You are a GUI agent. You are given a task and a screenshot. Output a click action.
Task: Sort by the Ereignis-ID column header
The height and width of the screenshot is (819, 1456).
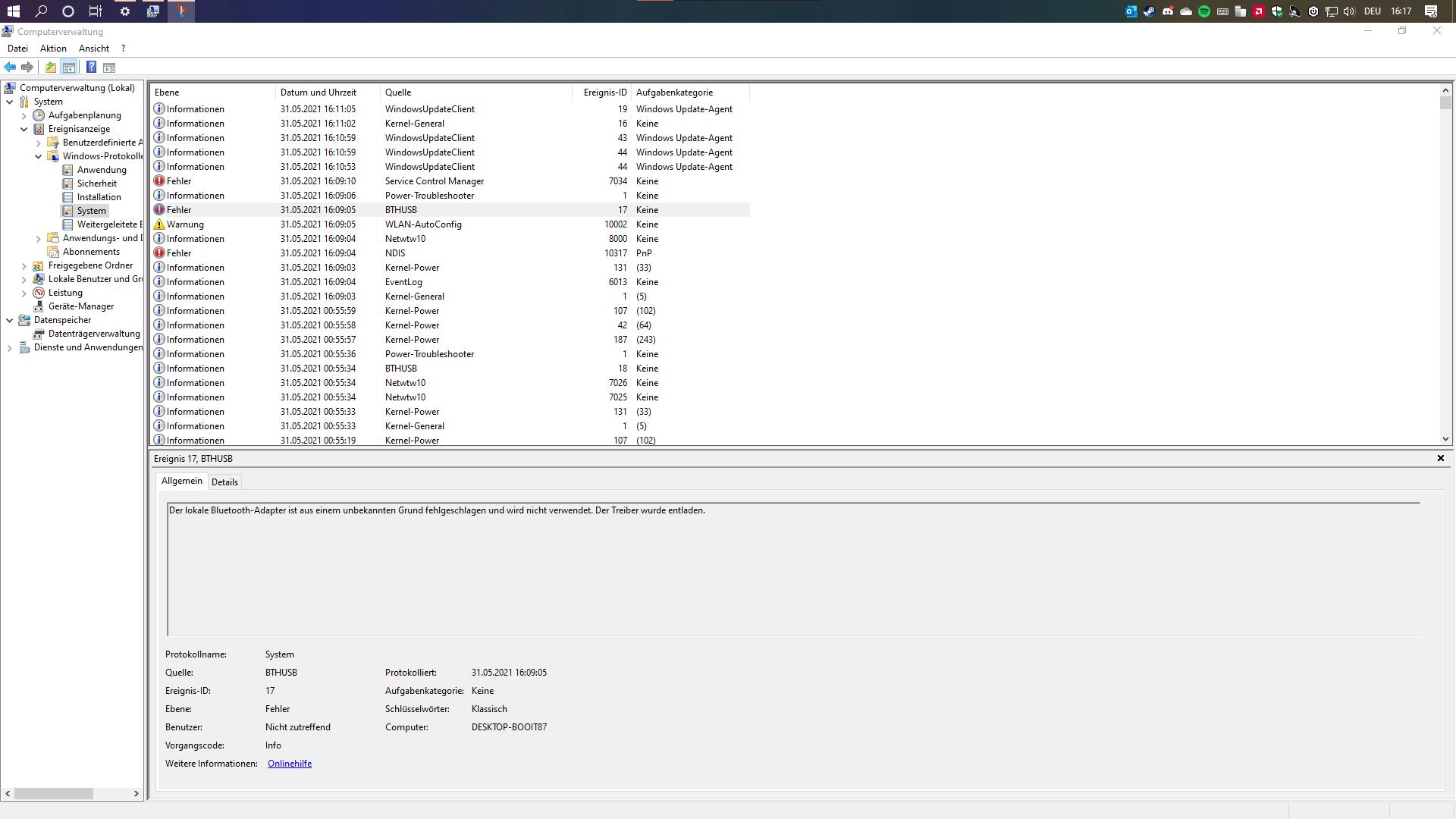(x=604, y=93)
